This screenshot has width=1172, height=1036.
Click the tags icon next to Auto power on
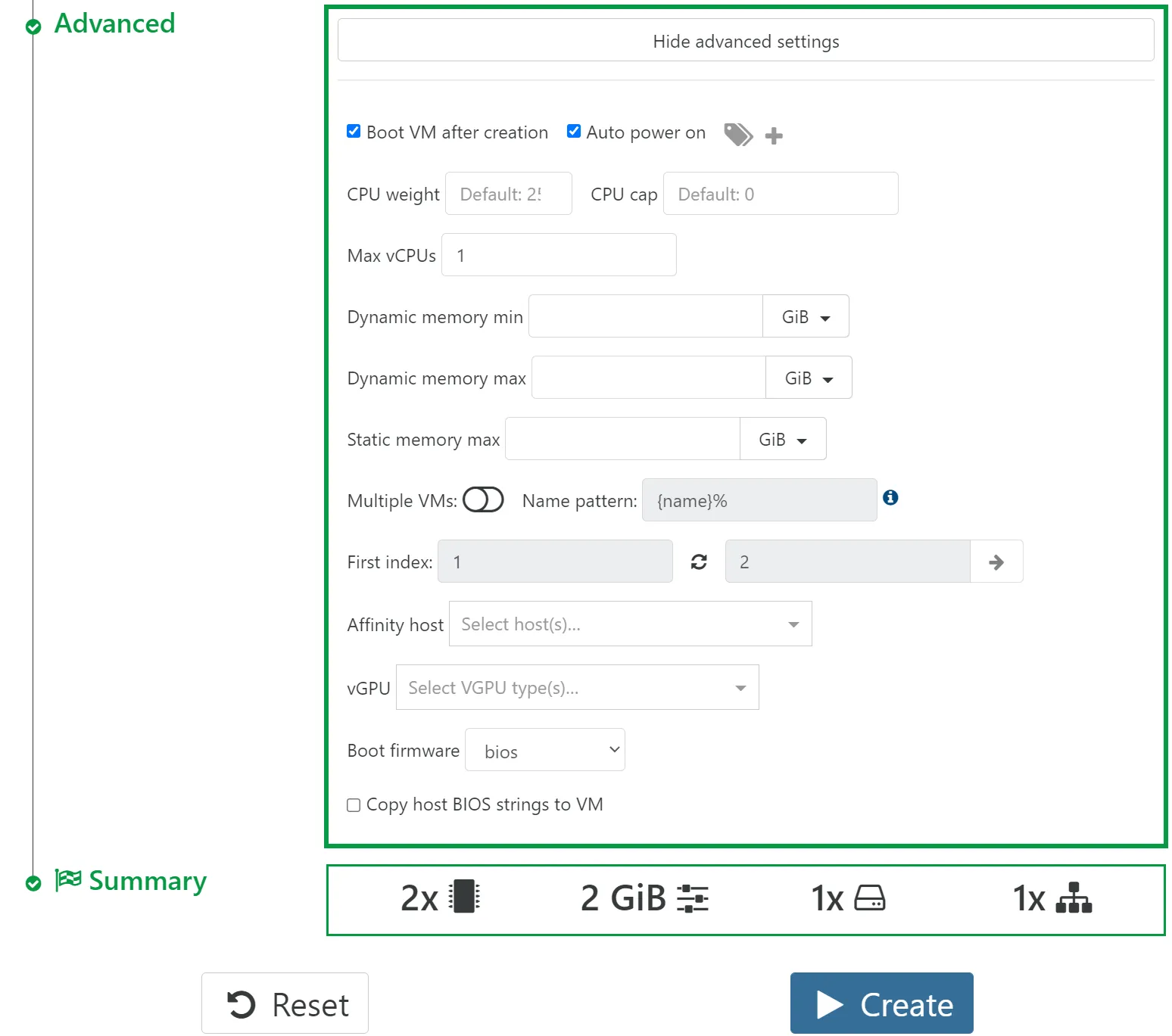point(737,135)
